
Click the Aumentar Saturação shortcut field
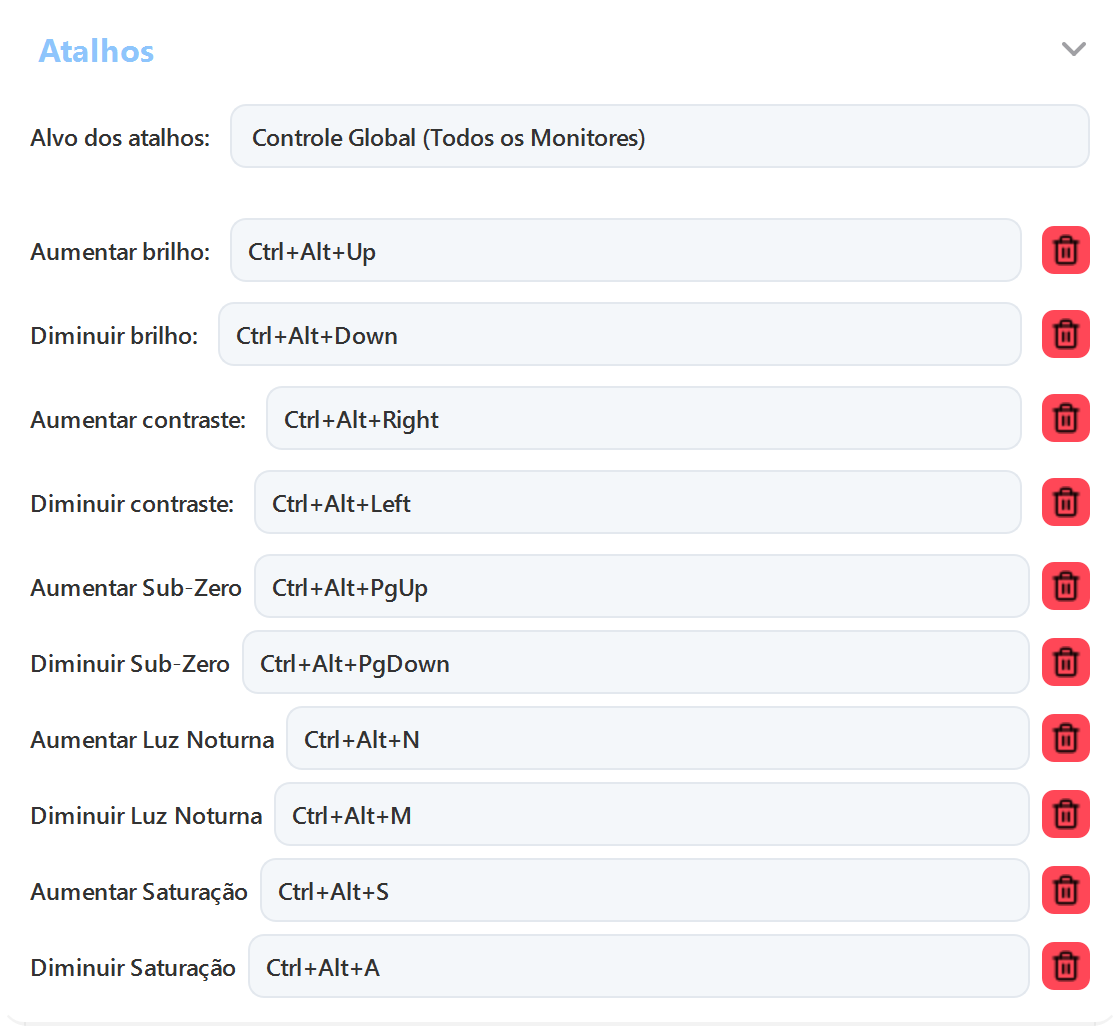click(x=644, y=890)
